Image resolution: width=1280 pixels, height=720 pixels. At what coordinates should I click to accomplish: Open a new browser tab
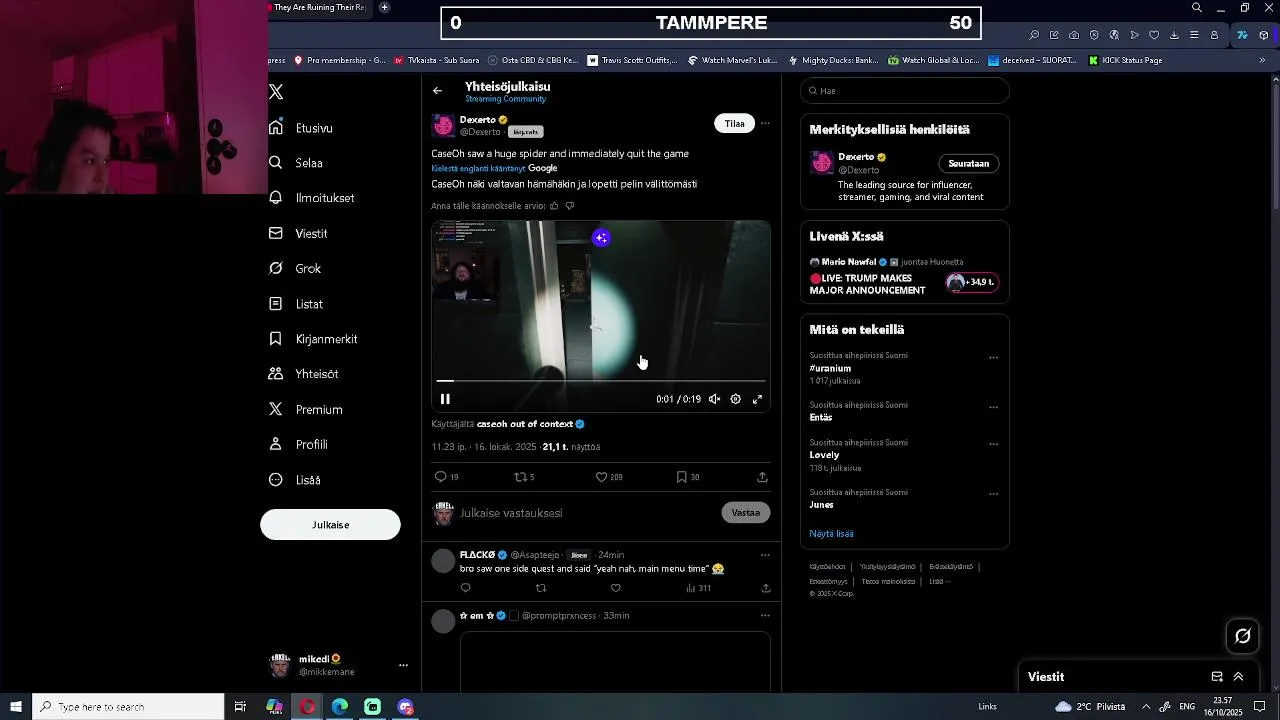[x=384, y=7]
